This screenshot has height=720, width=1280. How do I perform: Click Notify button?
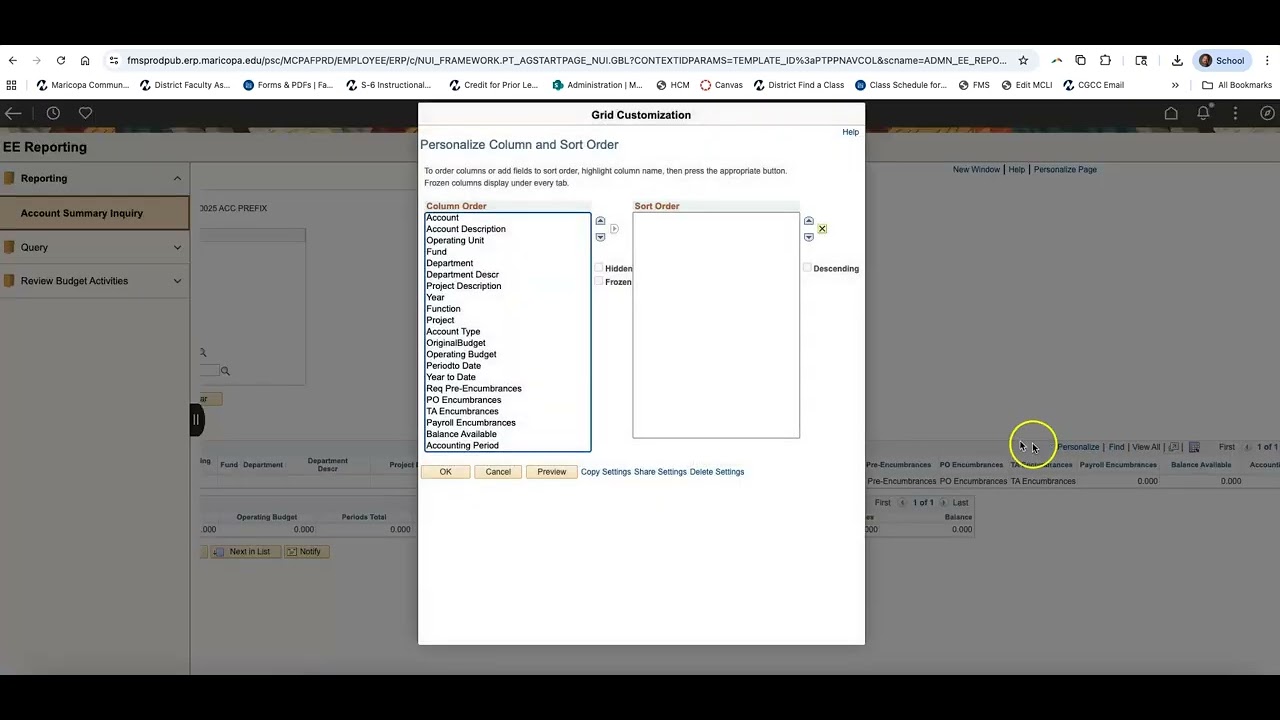304,552
